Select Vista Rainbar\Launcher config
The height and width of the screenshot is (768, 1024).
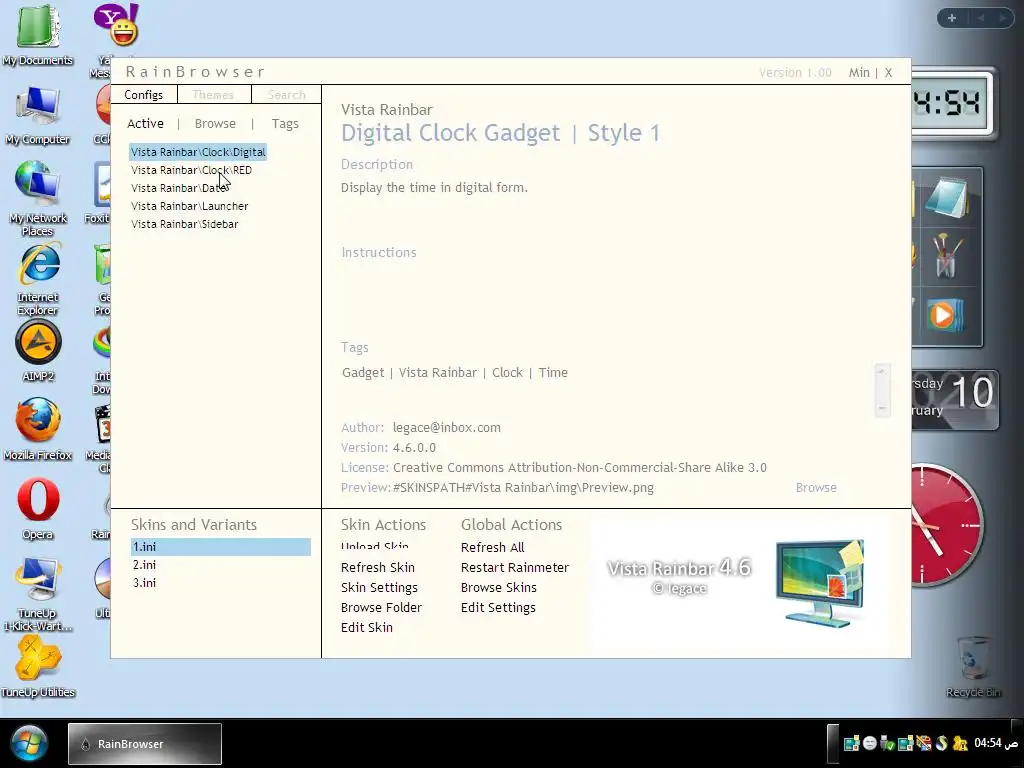[189, 206]
